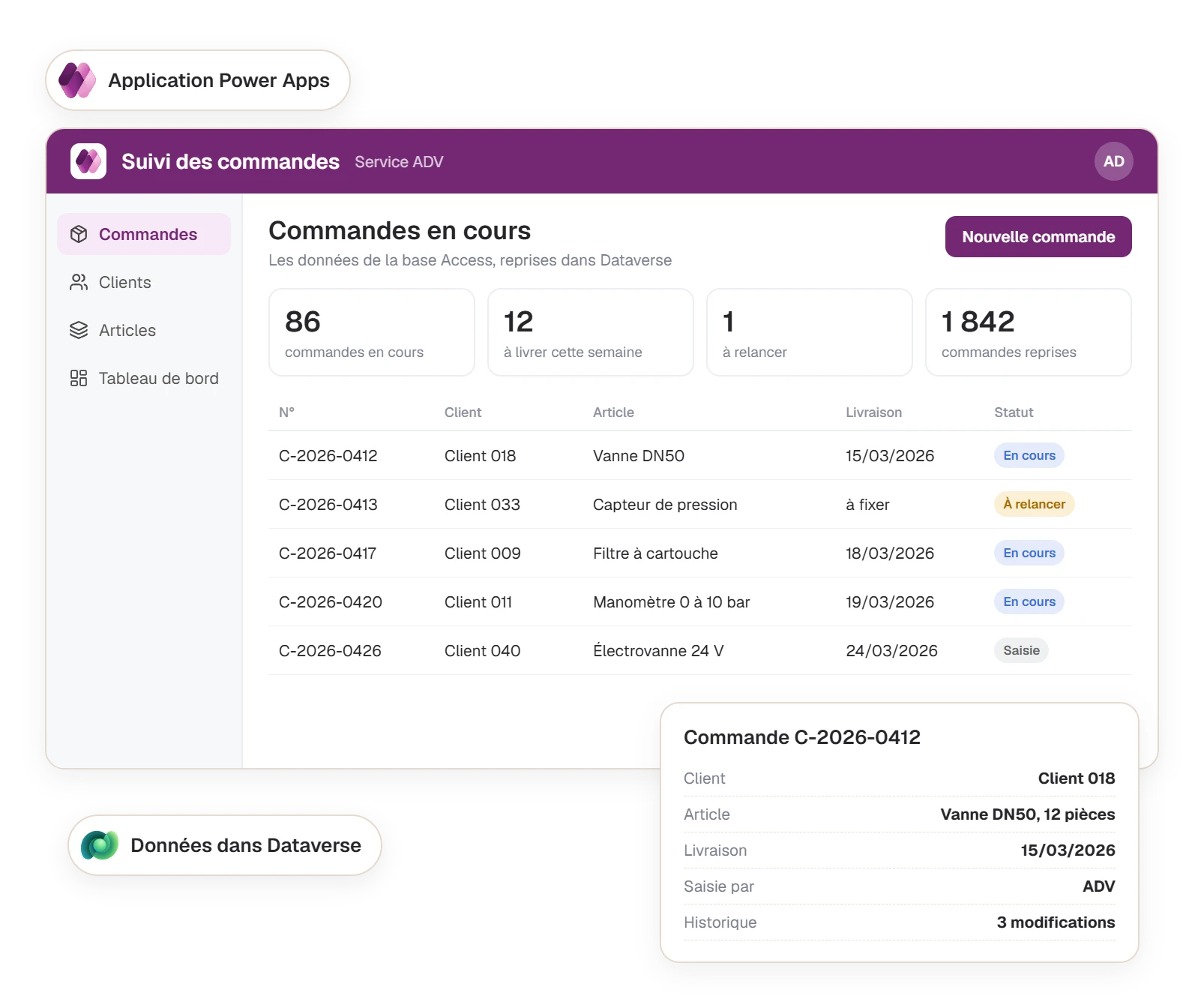
Task: Click the Commandes package icon in the sidebar
Action: [79, 235]
